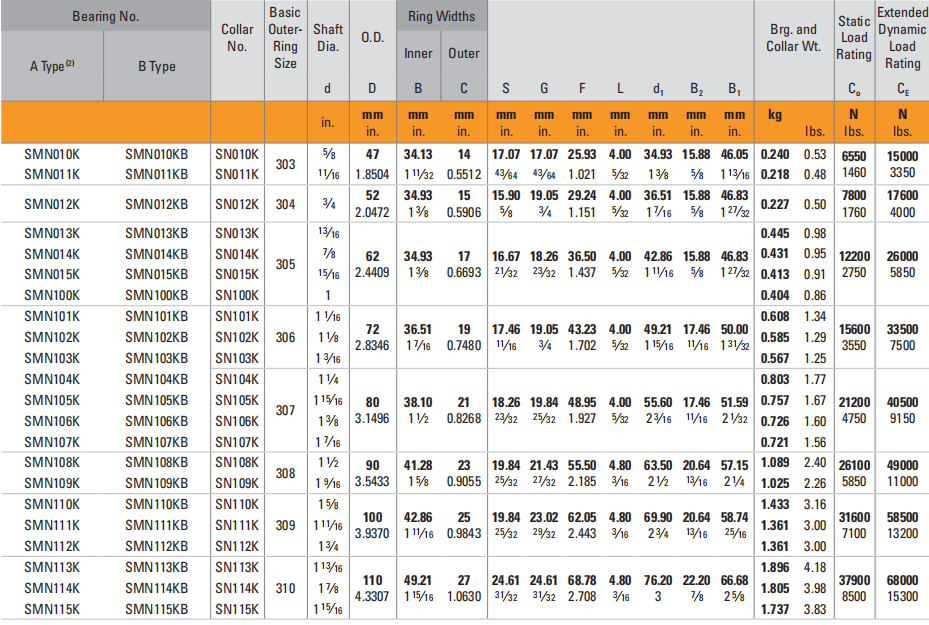Click bearing SMN100K

[x=52, y=295]
